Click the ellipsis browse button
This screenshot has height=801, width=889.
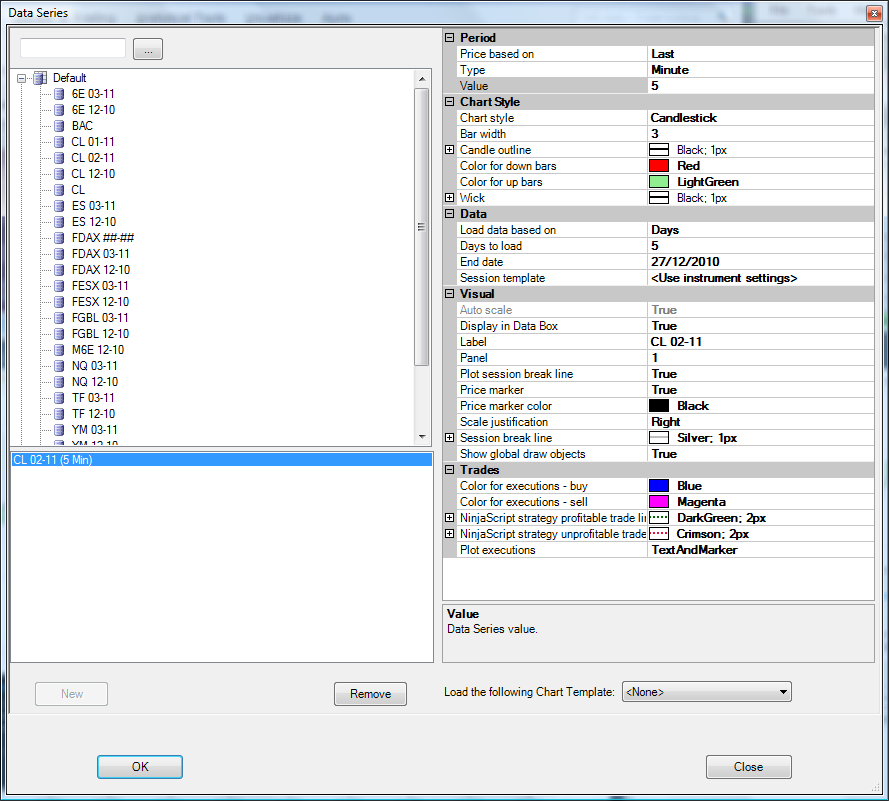[148, 49]
